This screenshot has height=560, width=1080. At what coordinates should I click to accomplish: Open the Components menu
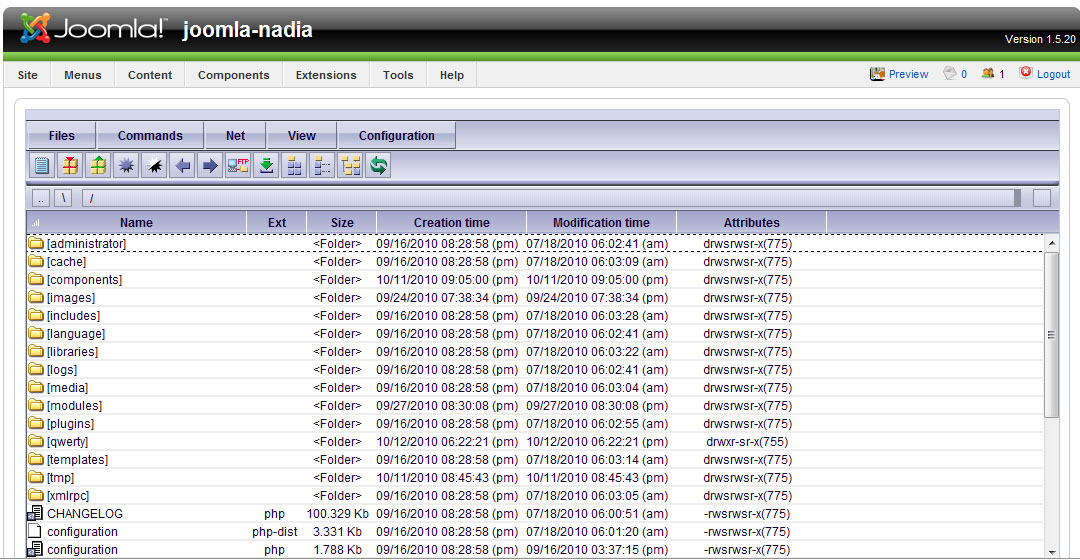(233, 75)
